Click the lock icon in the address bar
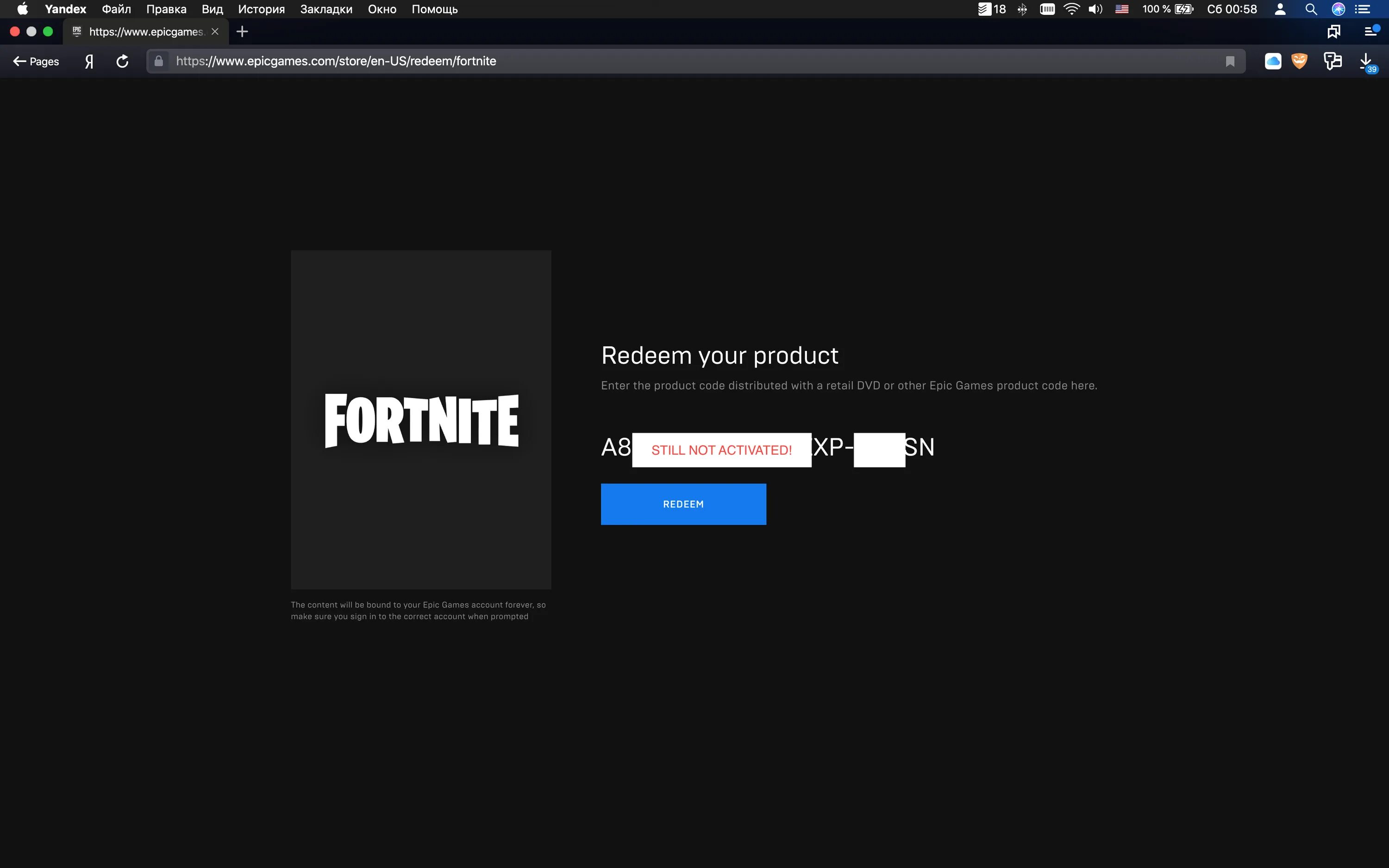 click(159, 61)
